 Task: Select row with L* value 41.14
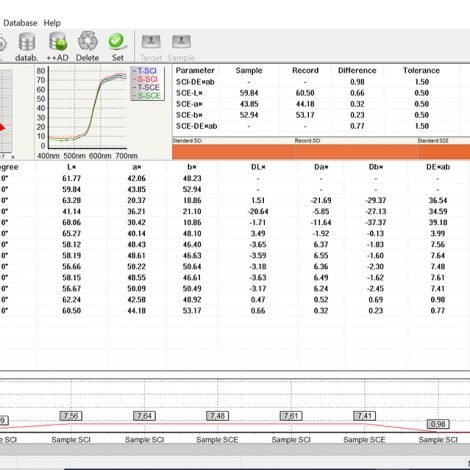[235, 211]
